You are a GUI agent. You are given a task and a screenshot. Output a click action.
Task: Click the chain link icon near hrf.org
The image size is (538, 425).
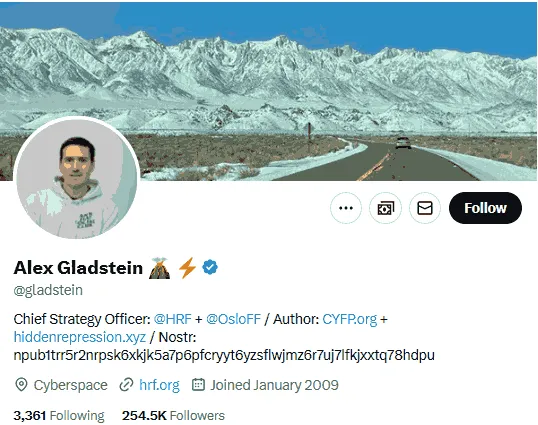(126, 385)
